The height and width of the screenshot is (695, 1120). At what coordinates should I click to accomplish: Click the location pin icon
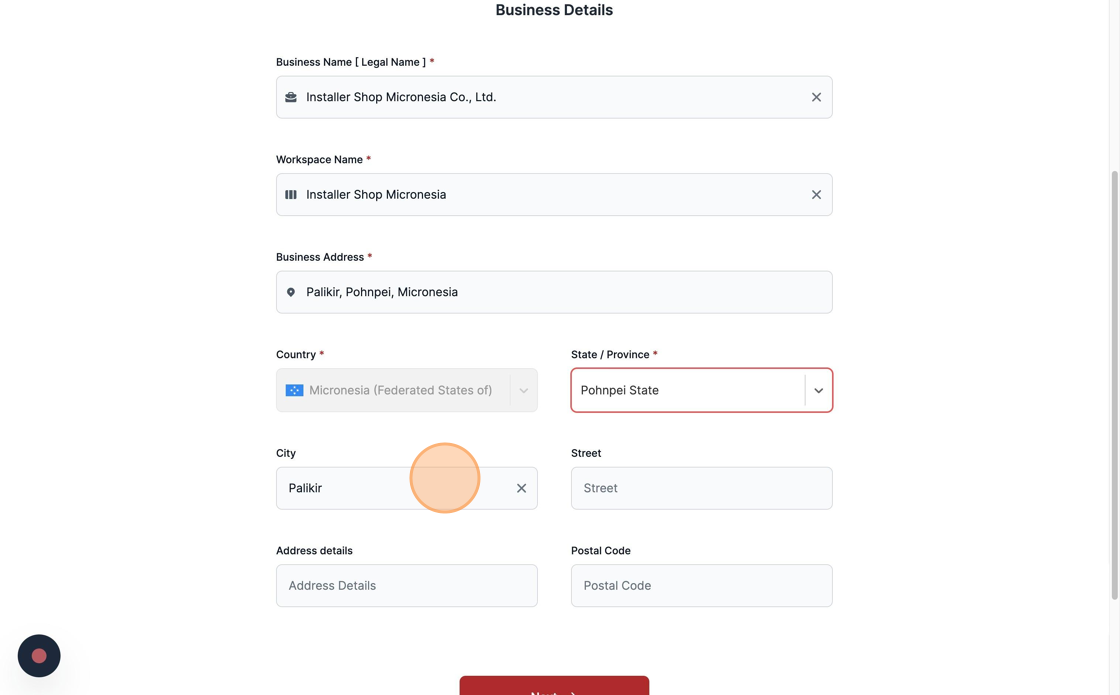pos(291,292)
